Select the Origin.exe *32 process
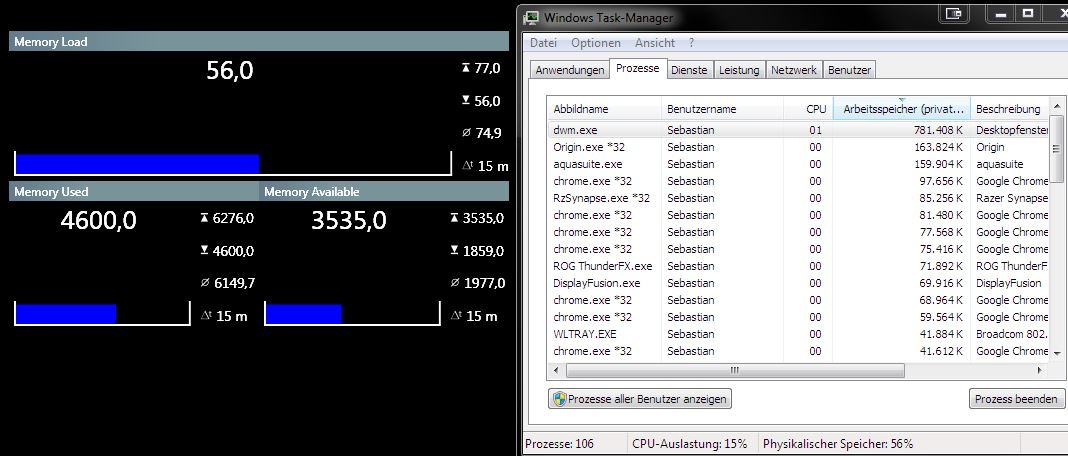 [799, 147]
